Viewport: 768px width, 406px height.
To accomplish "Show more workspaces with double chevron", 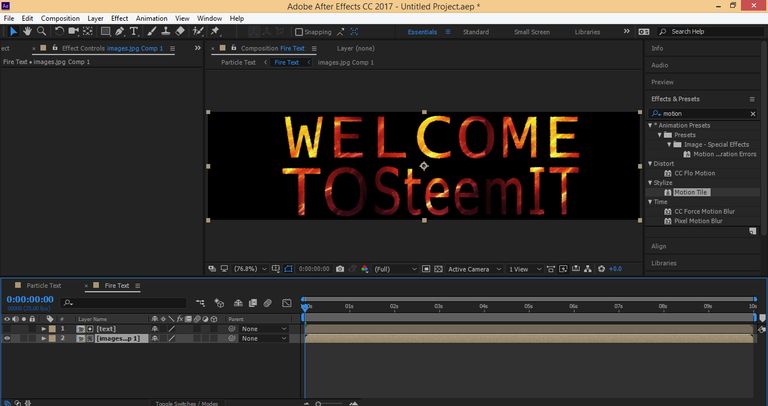I will (626, 31).
